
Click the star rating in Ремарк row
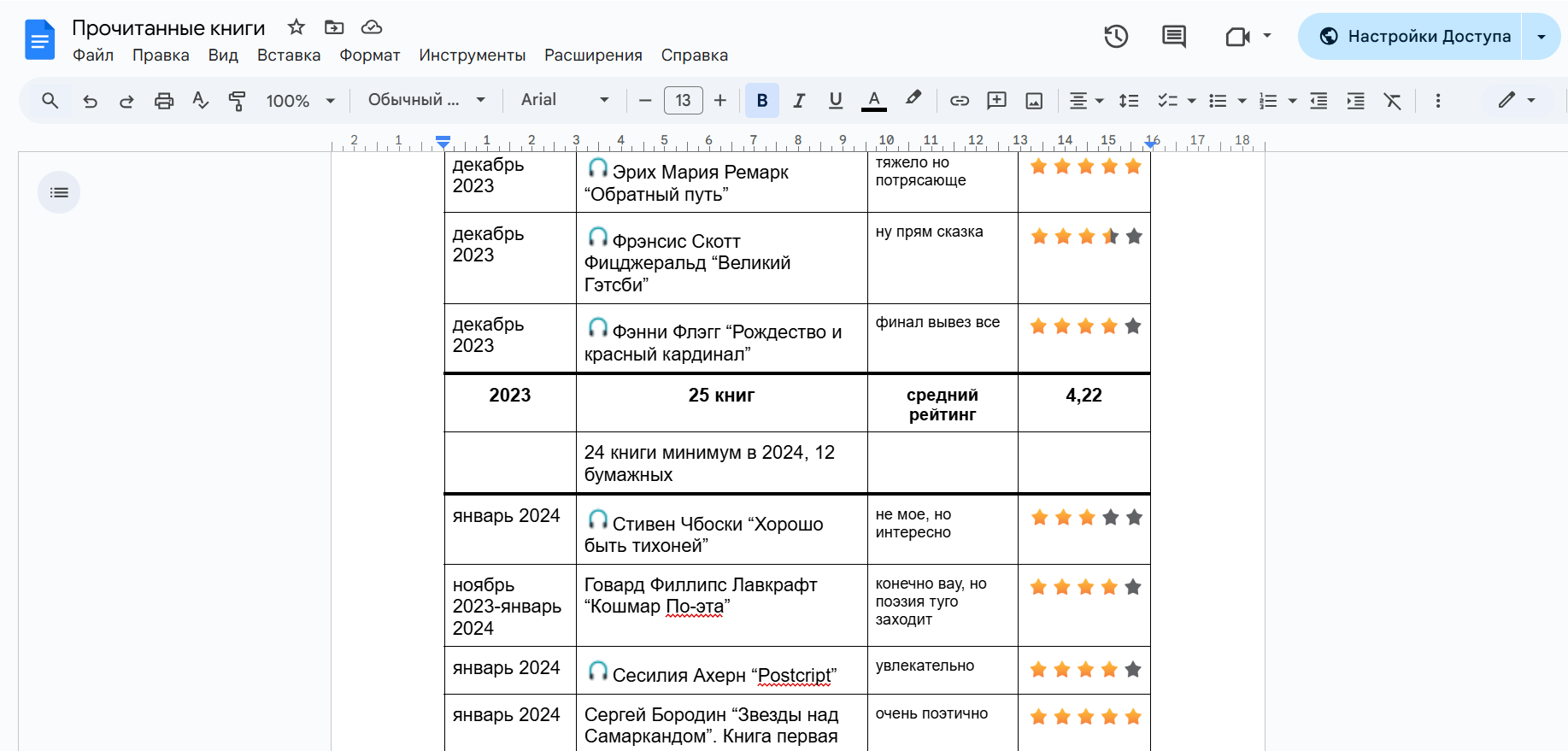(x=1085, y=167)
